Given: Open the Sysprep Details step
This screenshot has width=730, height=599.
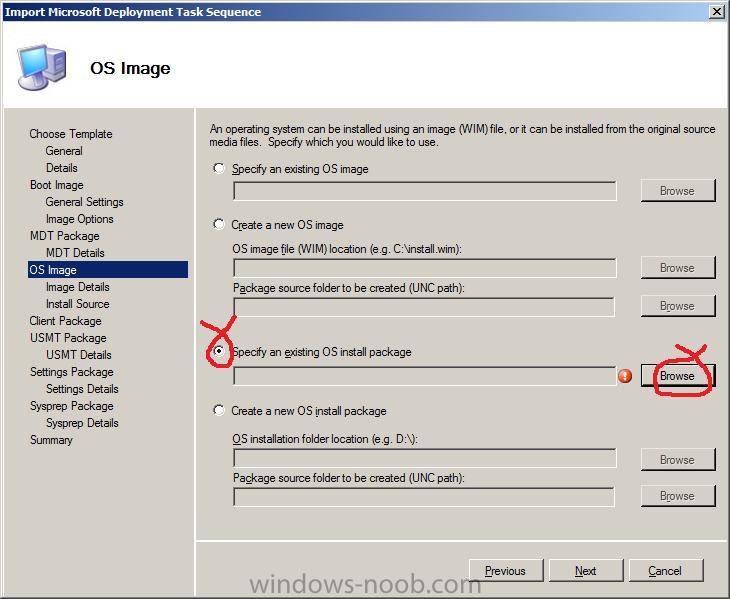Looking at the screenshot, I should 82,423.
